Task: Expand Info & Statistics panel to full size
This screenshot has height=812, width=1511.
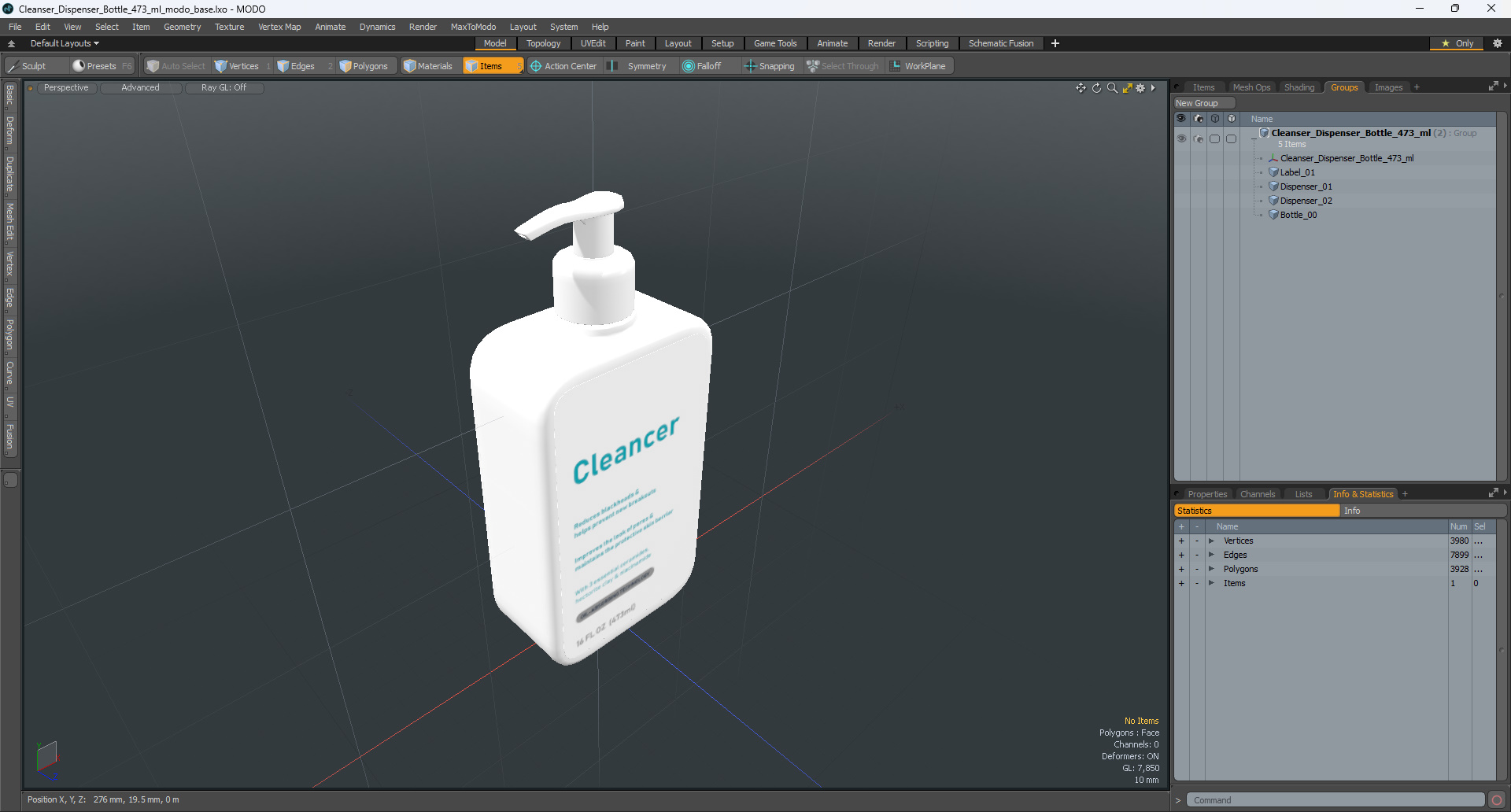Action: [1493, 493]
